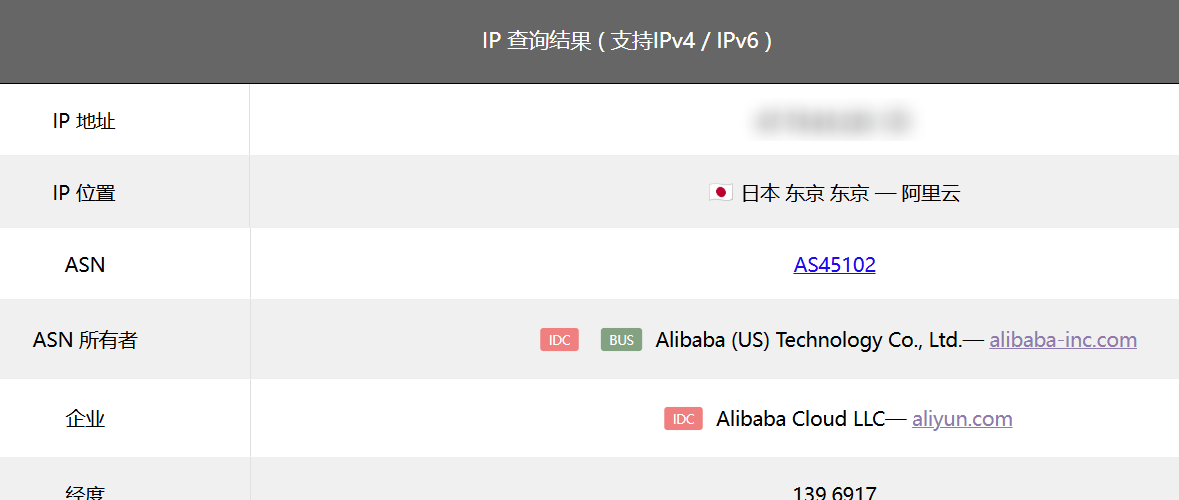Click the IDC badge beside Alibaba Cloud LLC
This screenshot has height=500, width=1179.
(683, 419)
